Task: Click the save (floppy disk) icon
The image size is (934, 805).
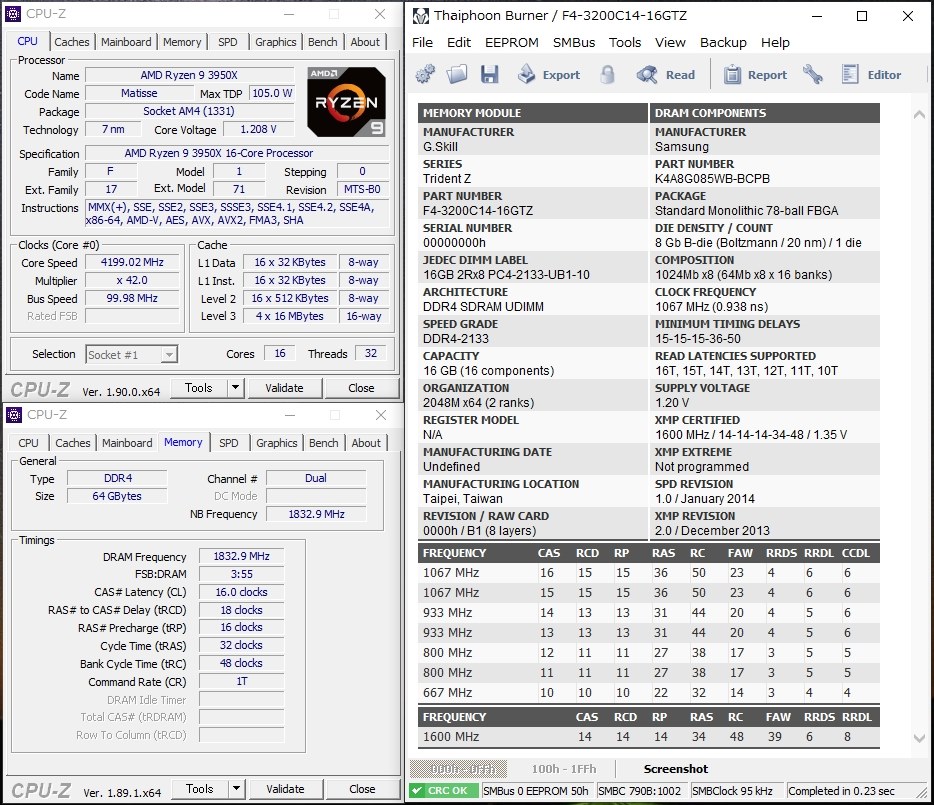Action: pyautogui.click(x=490, y=74)
